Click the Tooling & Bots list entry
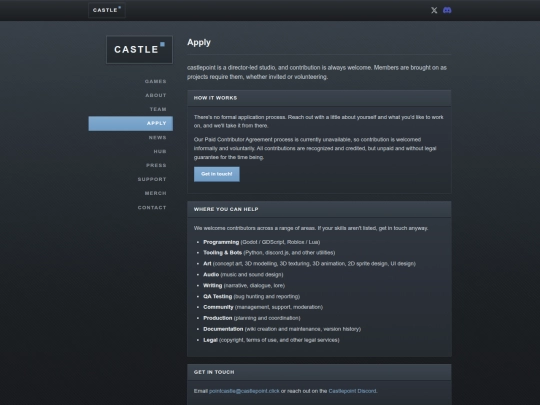This screenshot has height=405, width=540. [269, 253]
